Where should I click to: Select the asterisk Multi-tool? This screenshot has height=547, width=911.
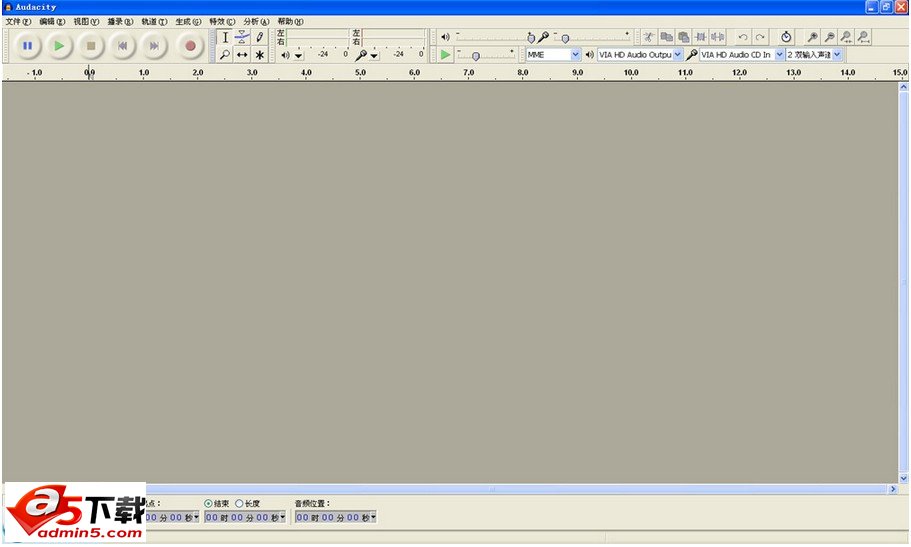tap(260, 55)
